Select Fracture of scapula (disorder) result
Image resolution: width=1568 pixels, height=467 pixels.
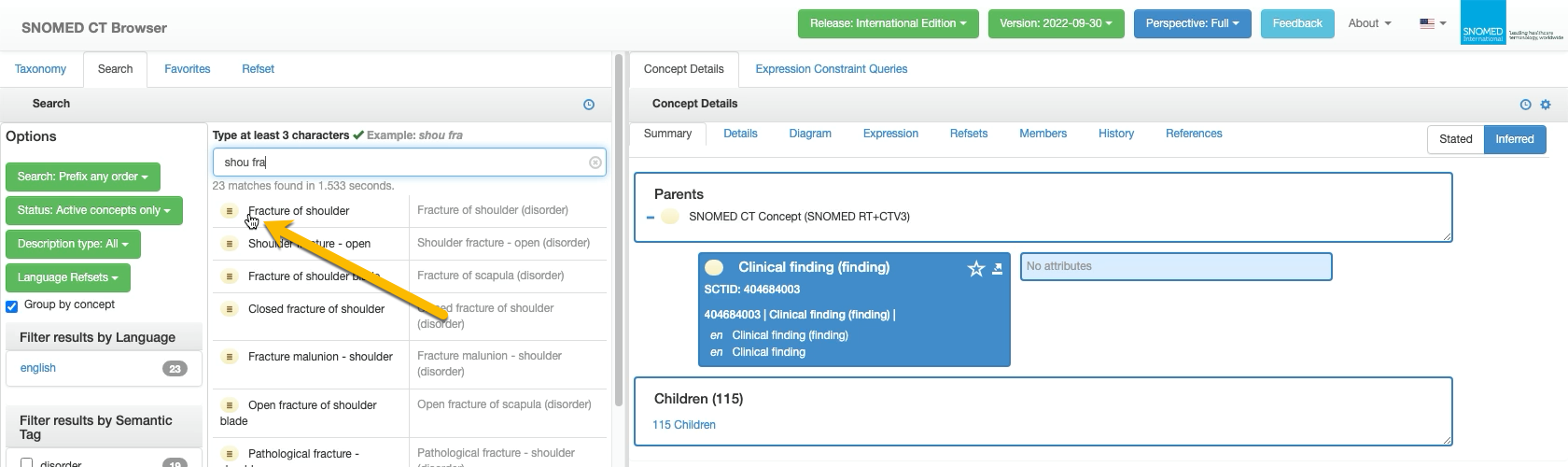[490, 276]
